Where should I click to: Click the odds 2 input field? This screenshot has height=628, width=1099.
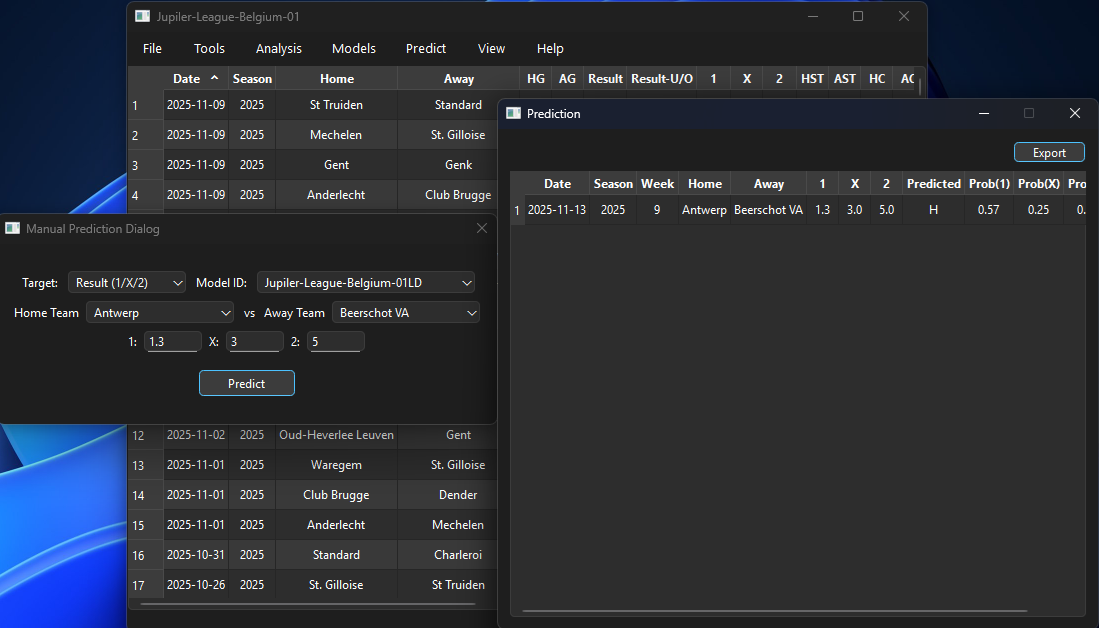point(336,341)
